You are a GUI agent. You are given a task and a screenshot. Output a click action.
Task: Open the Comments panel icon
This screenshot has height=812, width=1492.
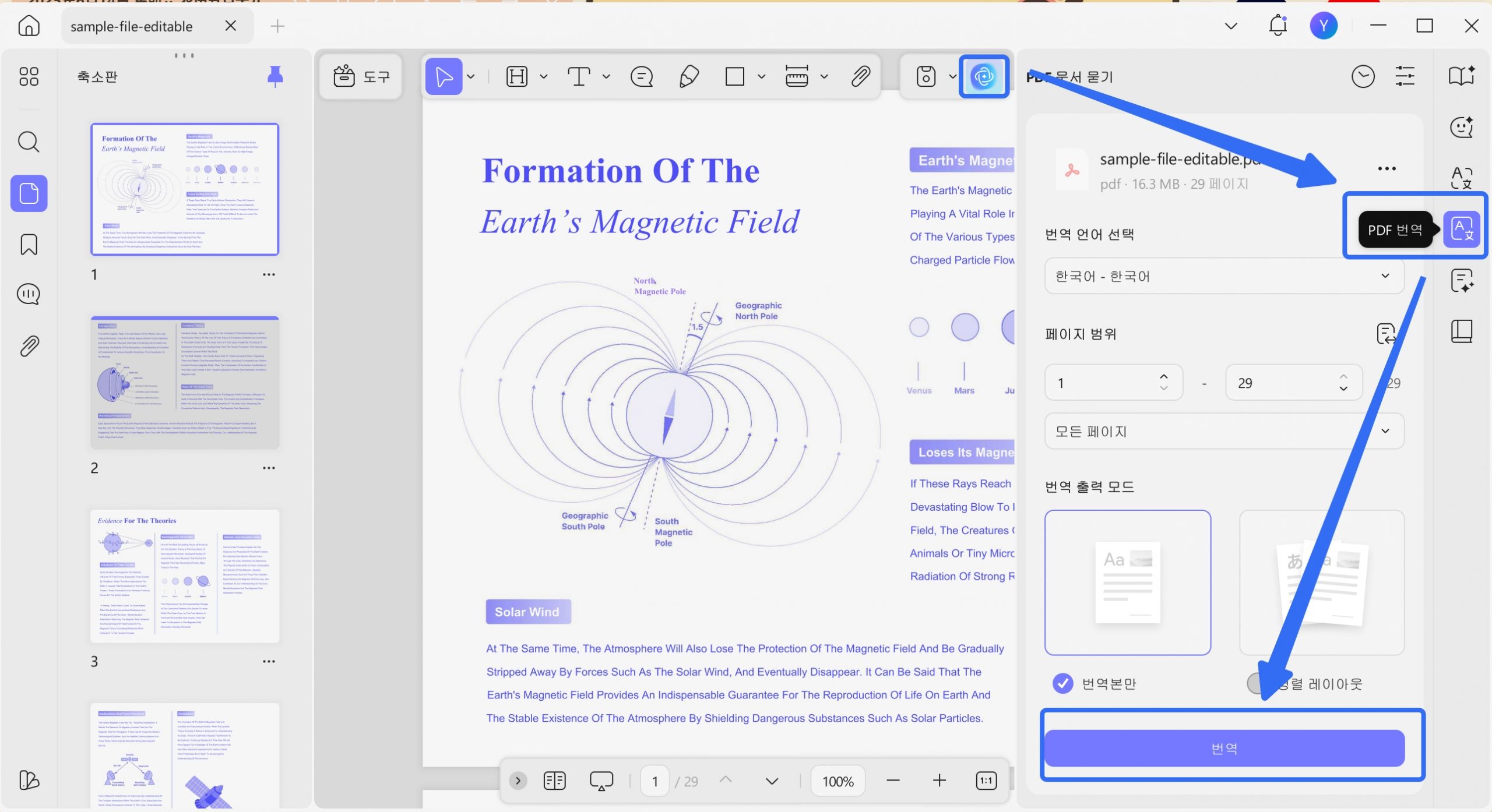[29, 294]
